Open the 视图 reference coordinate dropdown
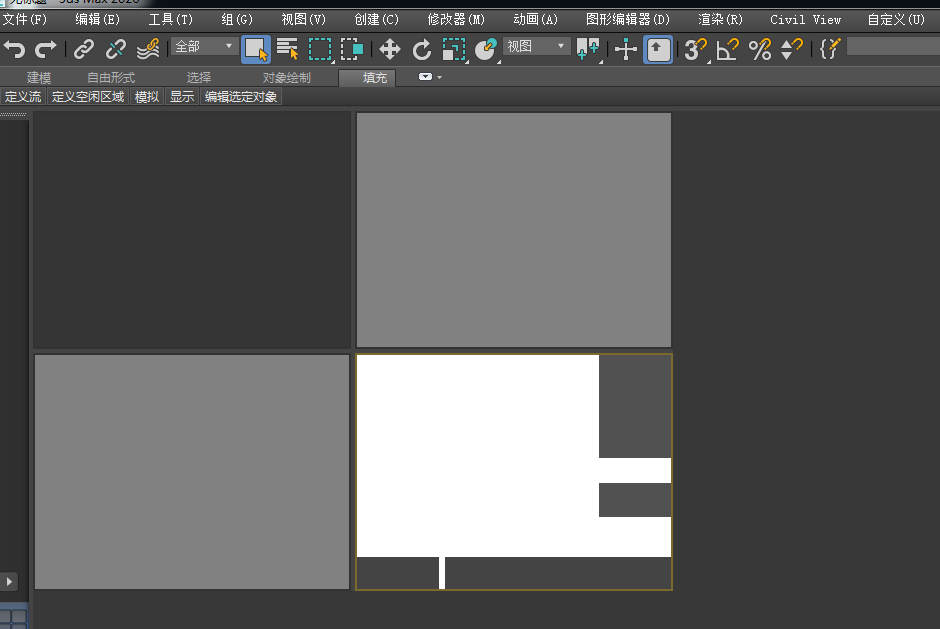 536,47
